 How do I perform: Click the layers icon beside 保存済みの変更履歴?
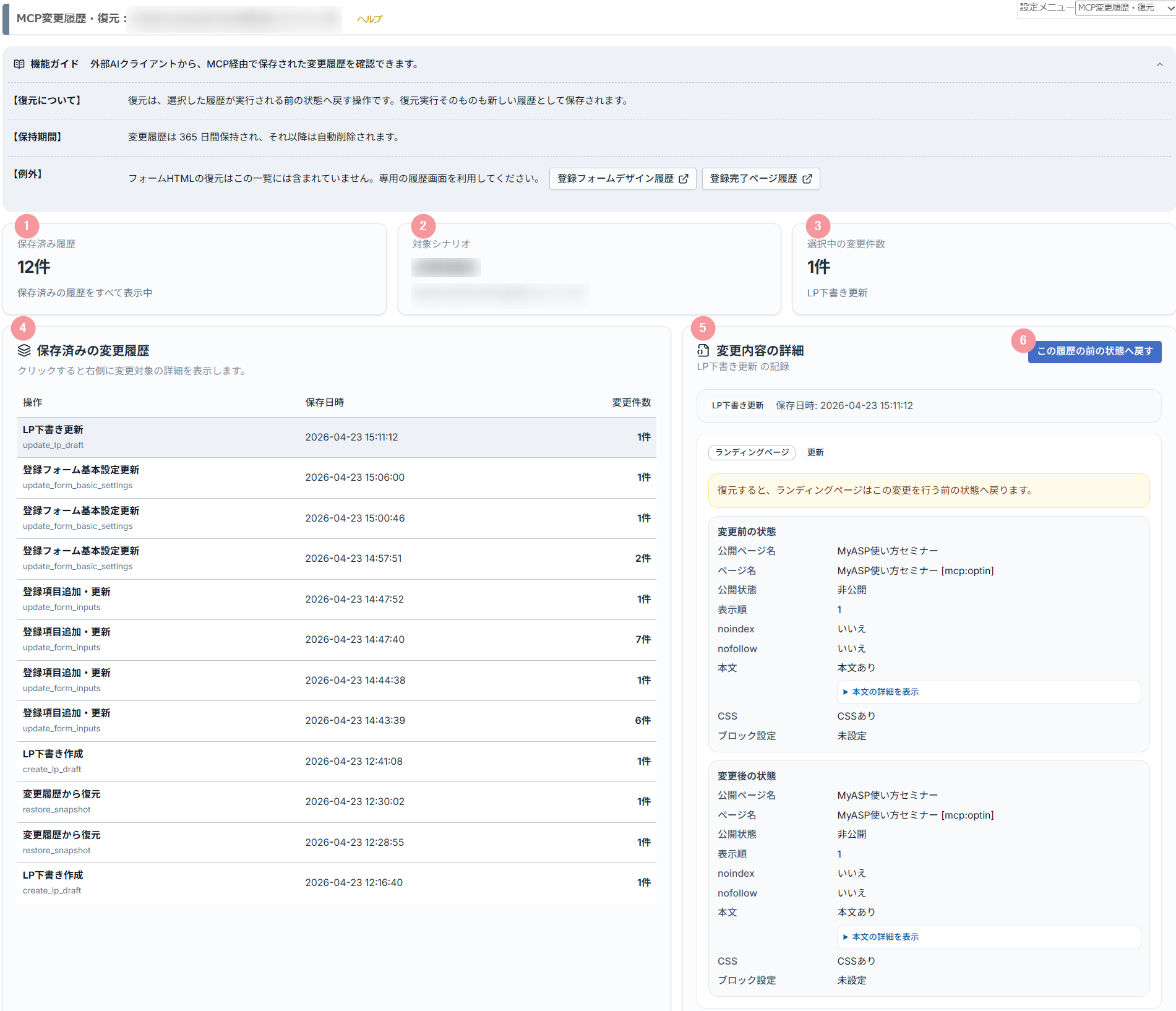[x=24, y=351]
